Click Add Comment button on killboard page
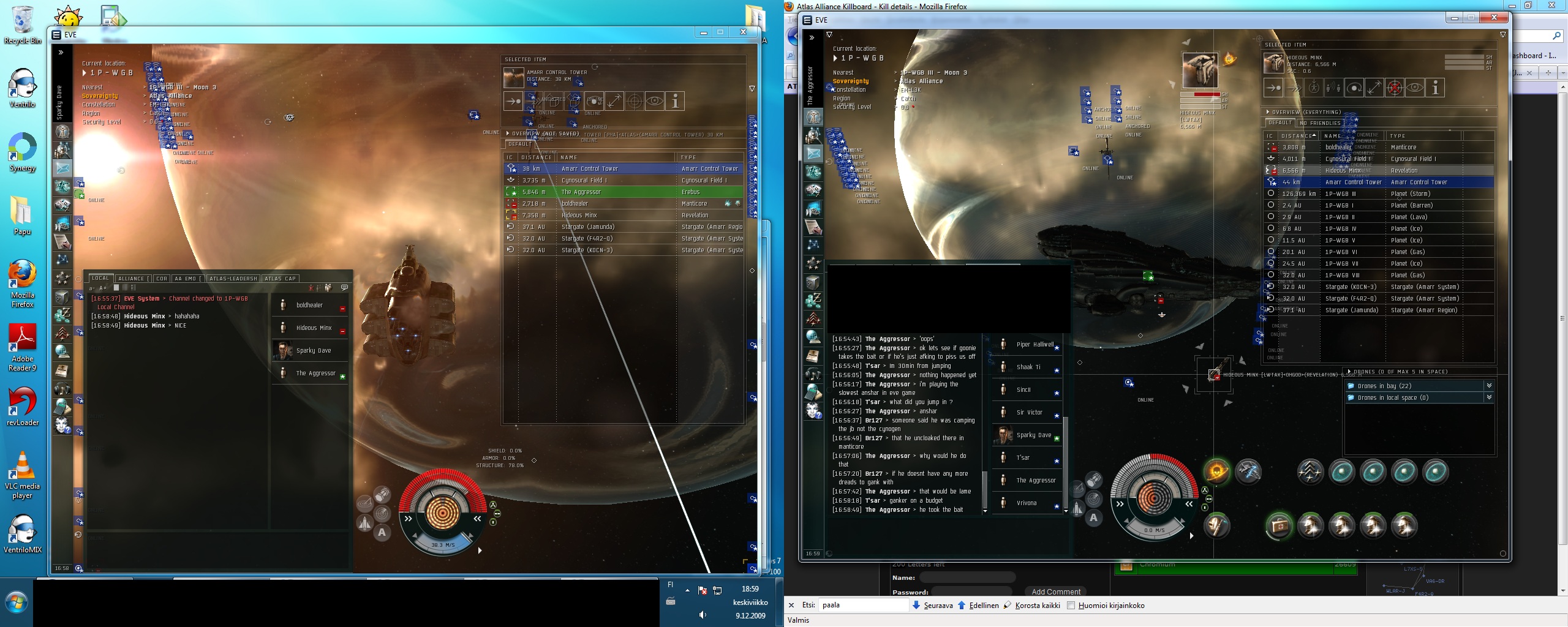The image size is (1568, 627). pos(1056,591)
